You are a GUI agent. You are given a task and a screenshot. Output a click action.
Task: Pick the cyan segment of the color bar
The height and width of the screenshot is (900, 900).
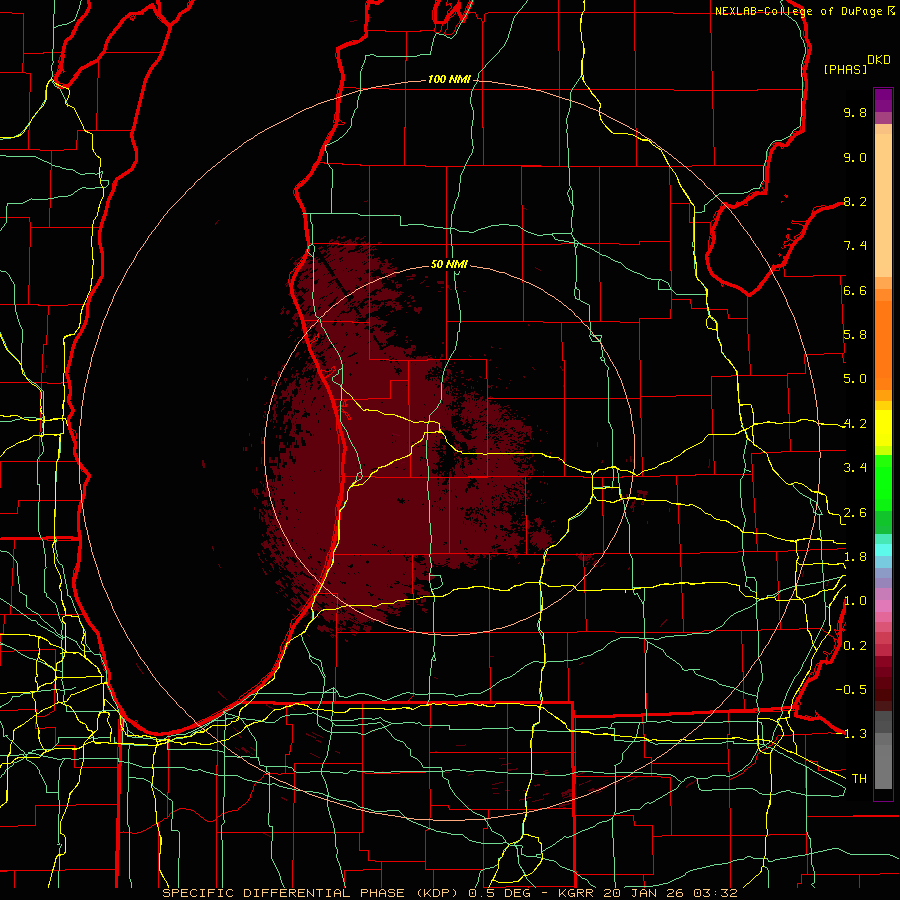click(883, 550)
